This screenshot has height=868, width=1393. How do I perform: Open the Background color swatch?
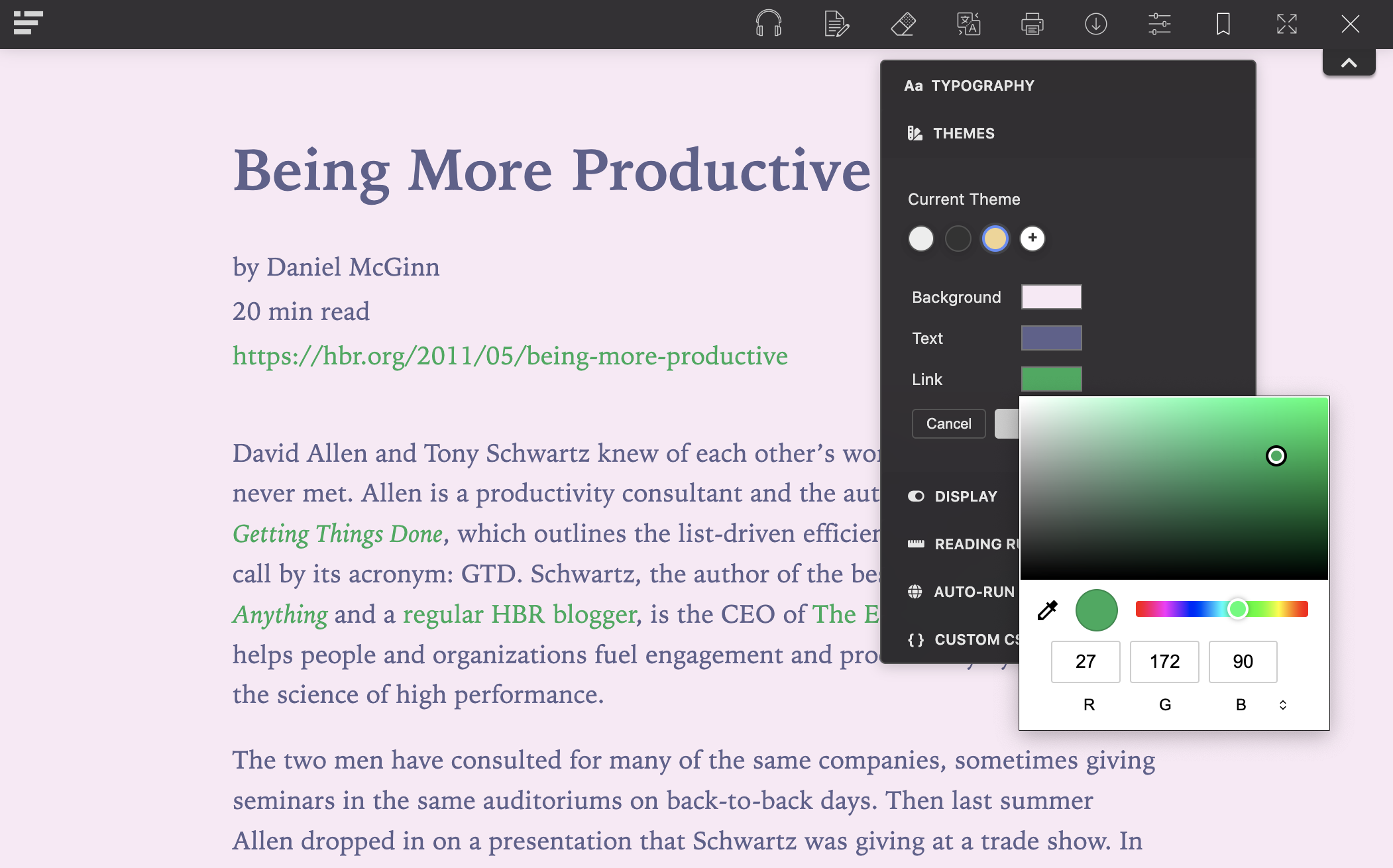pyautogui.click(x=1051, y=297)
